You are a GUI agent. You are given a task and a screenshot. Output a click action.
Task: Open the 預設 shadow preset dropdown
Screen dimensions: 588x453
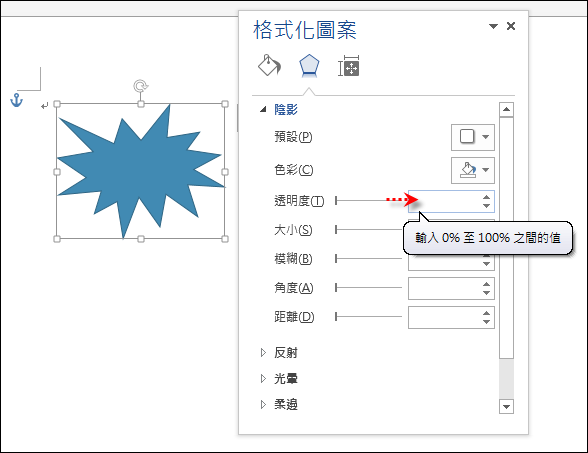pyautogui.click(x=472, y=137)
